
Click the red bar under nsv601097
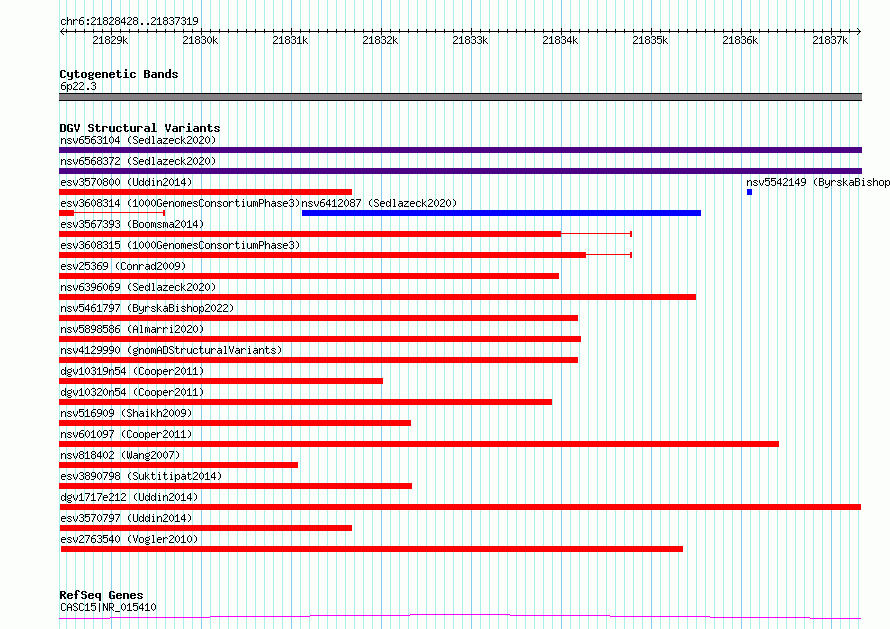(x=419, y=444)
